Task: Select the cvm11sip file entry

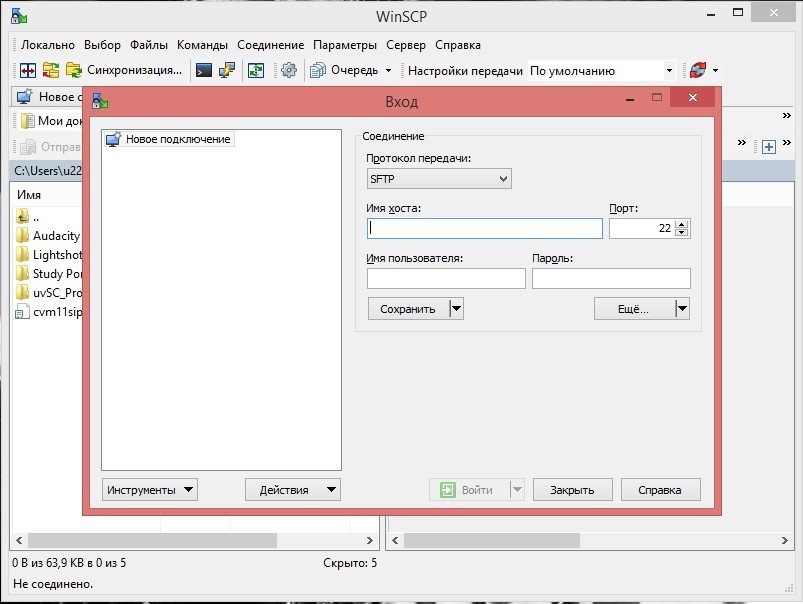Action: point(49,311)
